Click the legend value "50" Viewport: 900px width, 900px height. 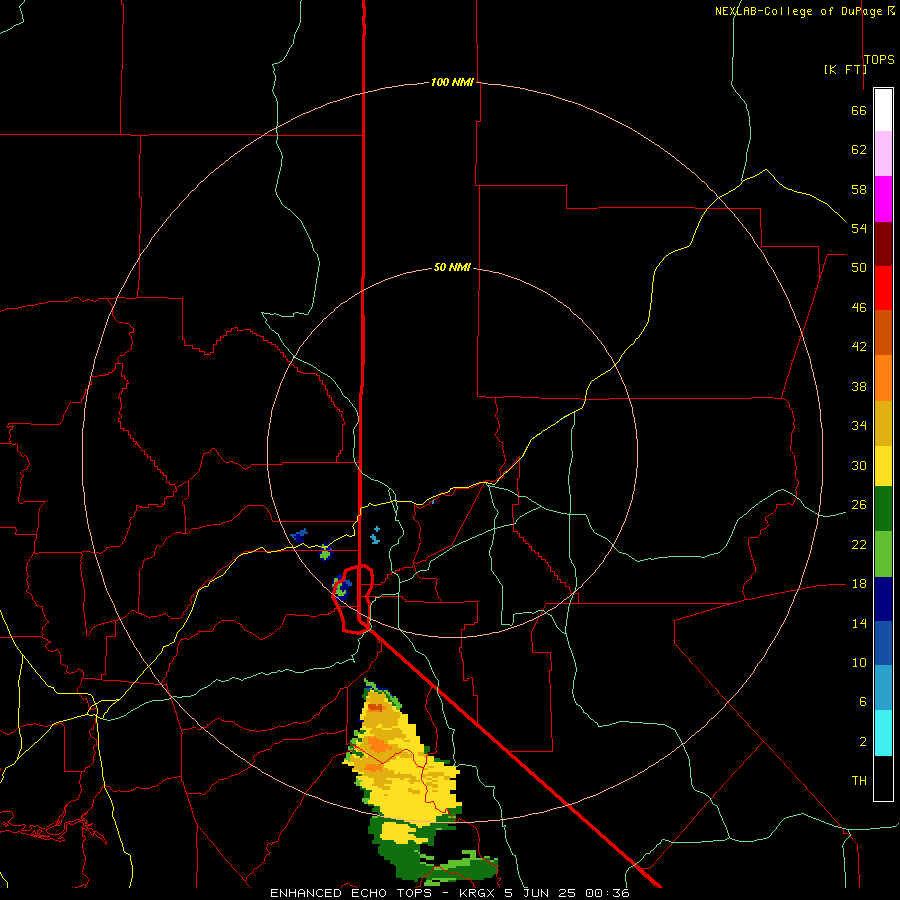coord(859,268)
